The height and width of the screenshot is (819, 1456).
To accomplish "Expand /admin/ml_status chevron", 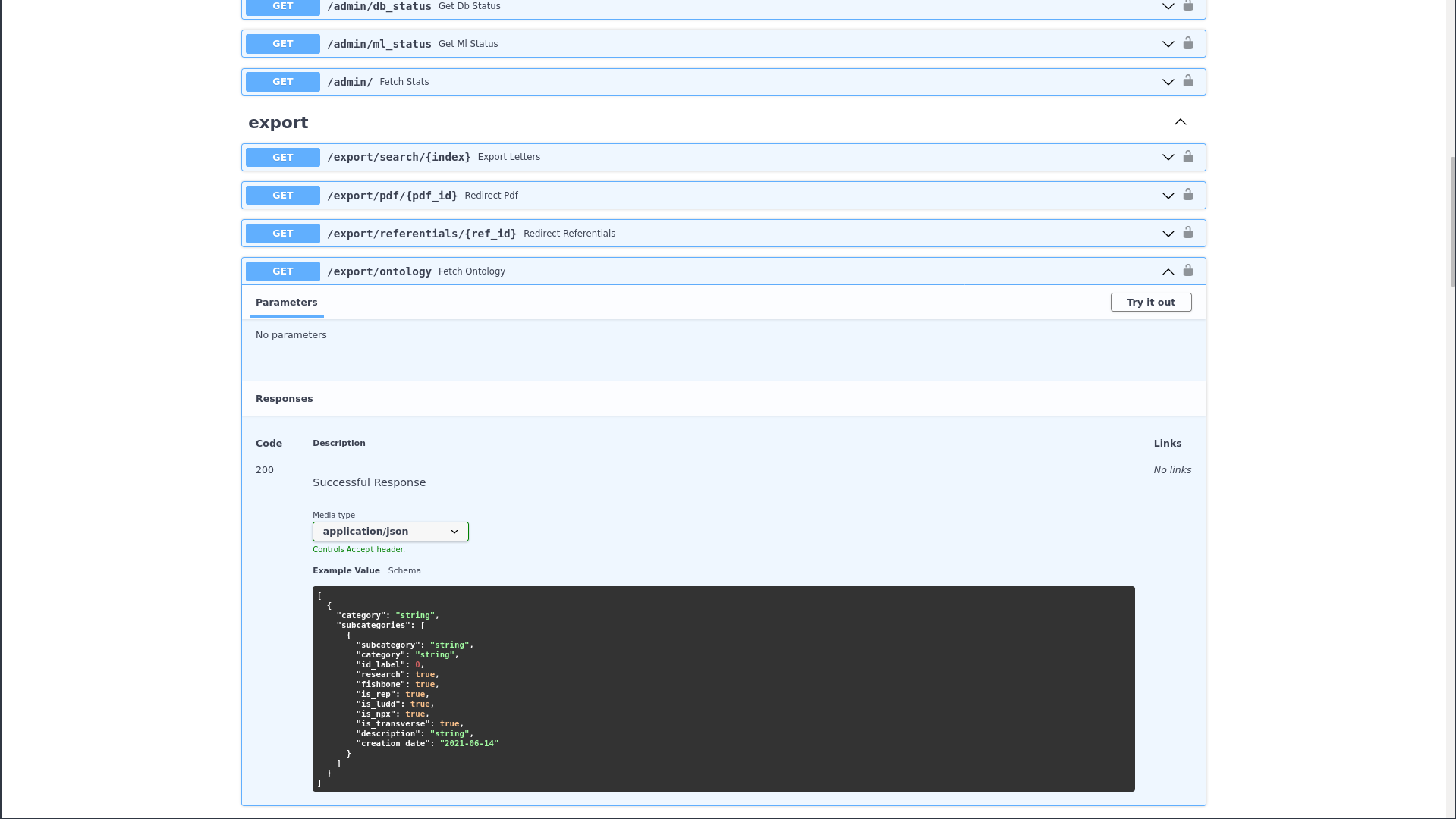I will (1168, 44).
